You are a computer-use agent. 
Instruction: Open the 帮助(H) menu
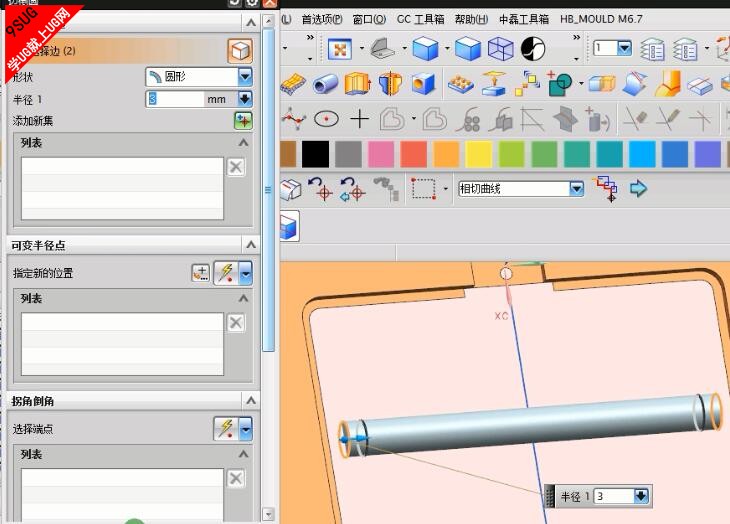[x=471, y=19]
